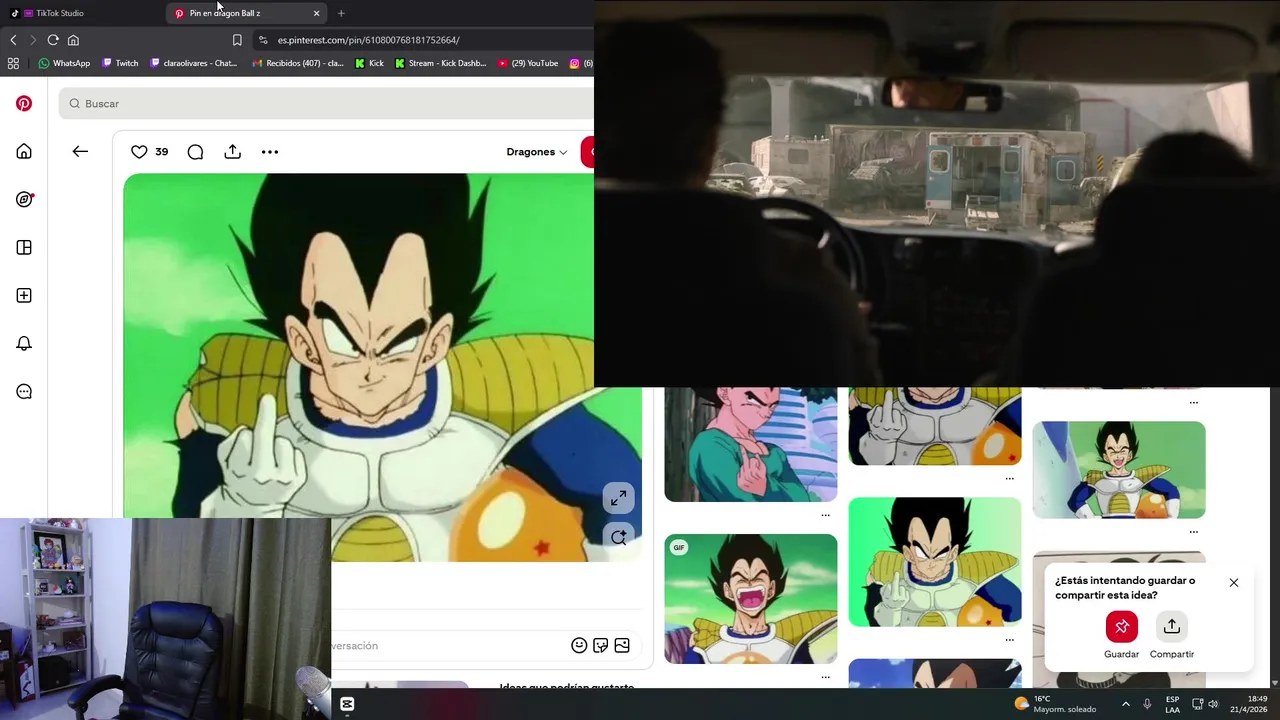Open the pin's three-dot more options

[x=270, y=152]
